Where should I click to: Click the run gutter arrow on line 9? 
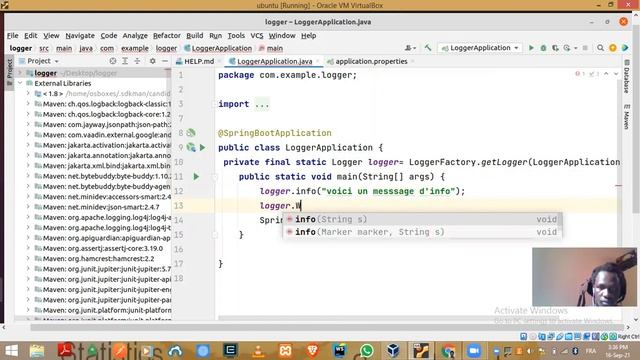pyautogui.click(x=202, y=147)
